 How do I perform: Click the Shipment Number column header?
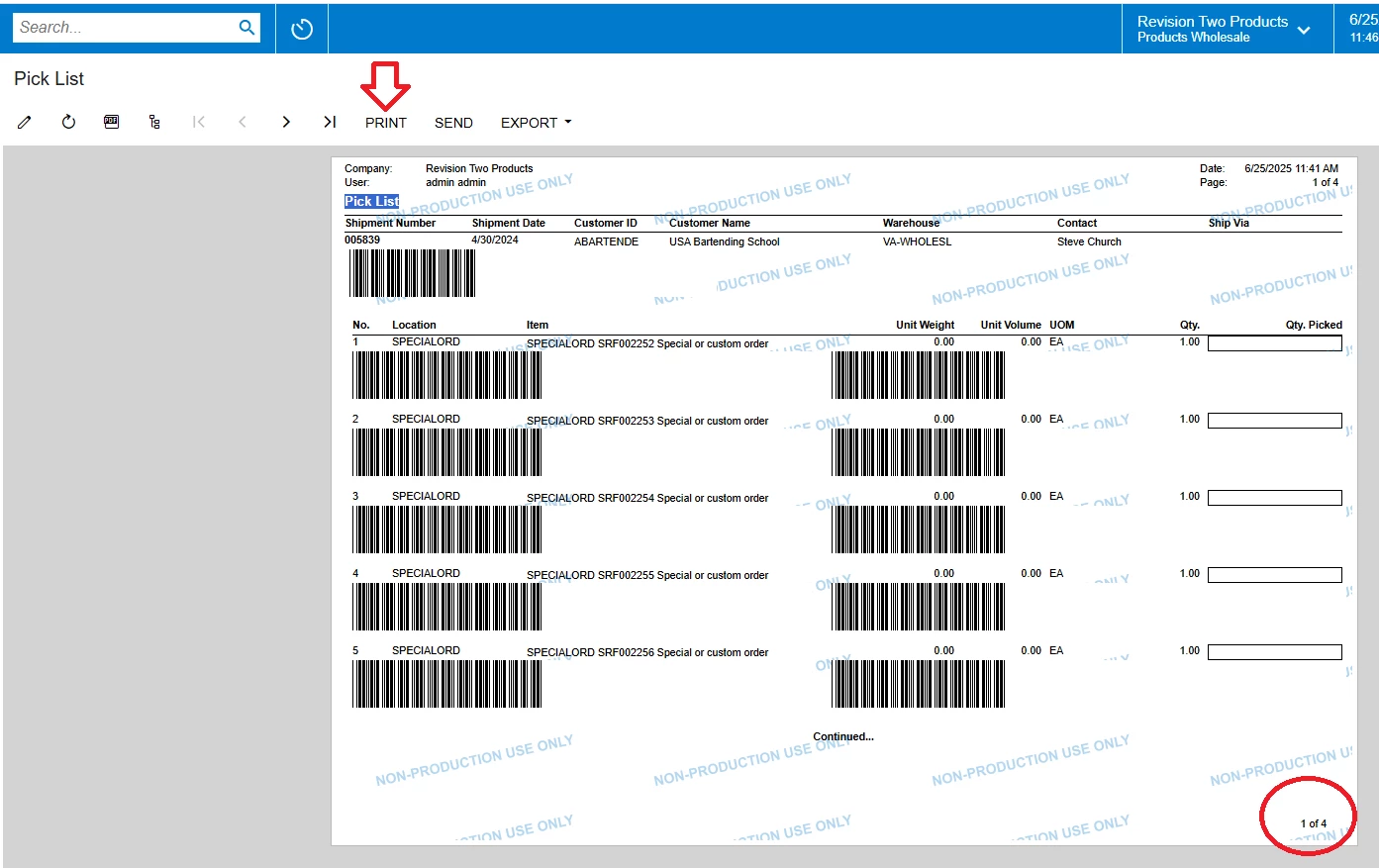point(390,223)
